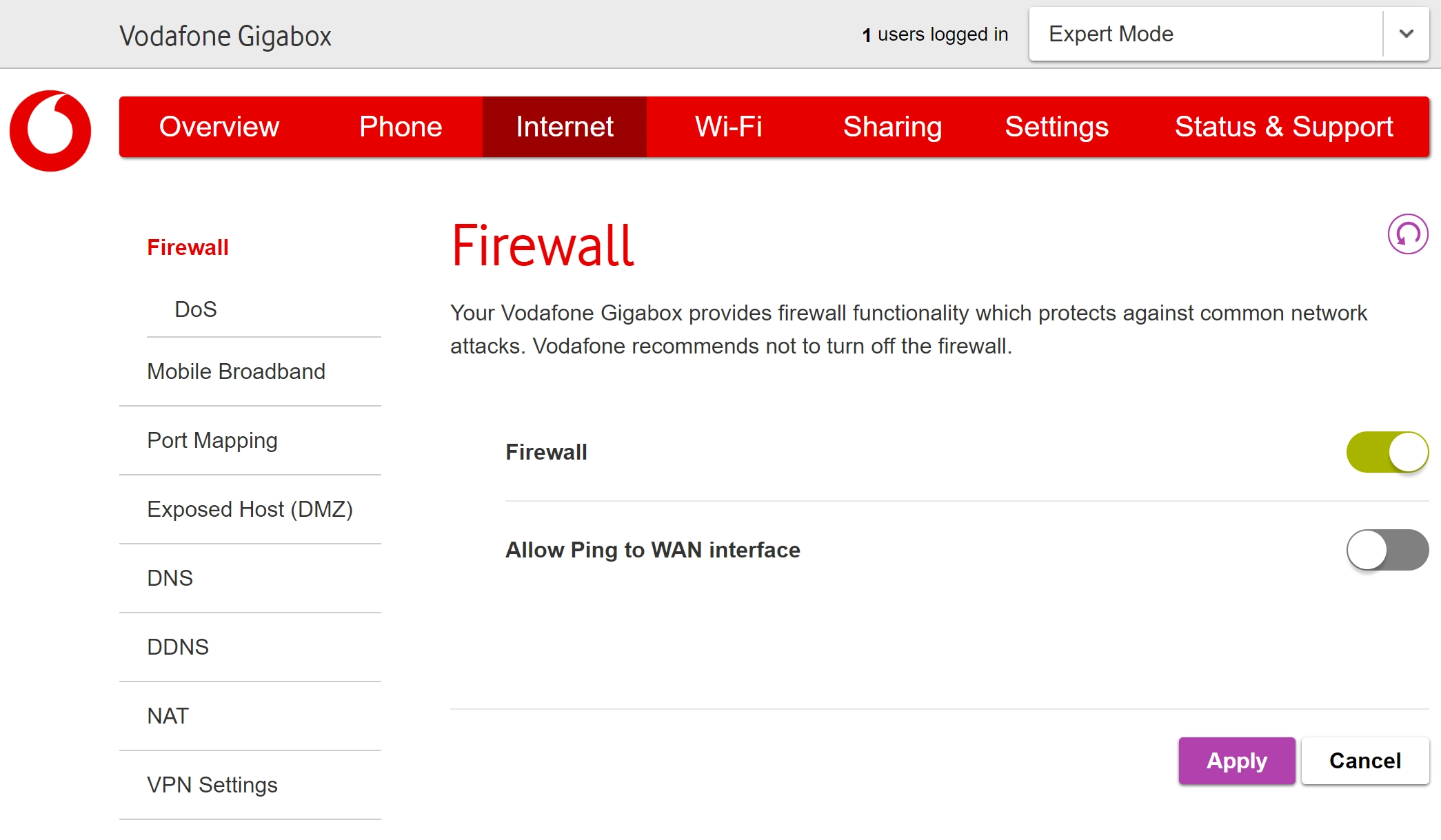Screen dimensions: 1441x840
Task: Open the Sharing tab
Action: tap(892, 127)
